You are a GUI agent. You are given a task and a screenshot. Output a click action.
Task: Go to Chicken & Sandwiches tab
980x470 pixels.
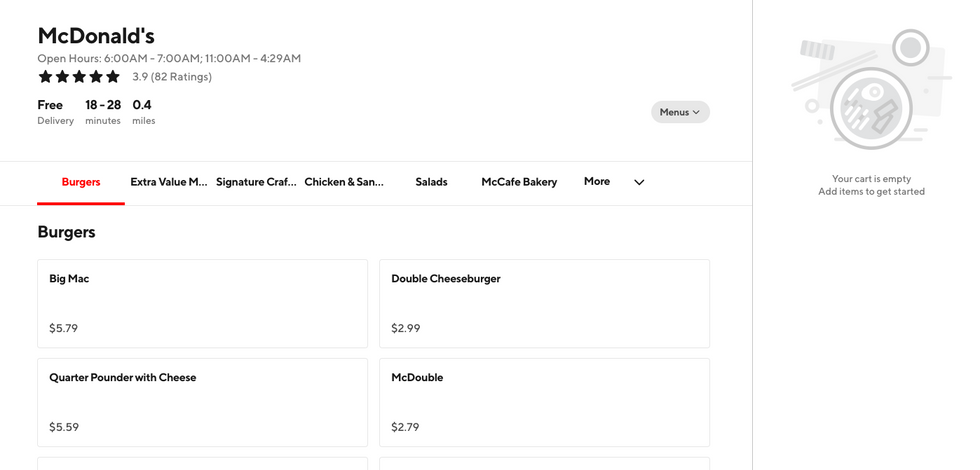pyautogui.click(x=344, y=182)
